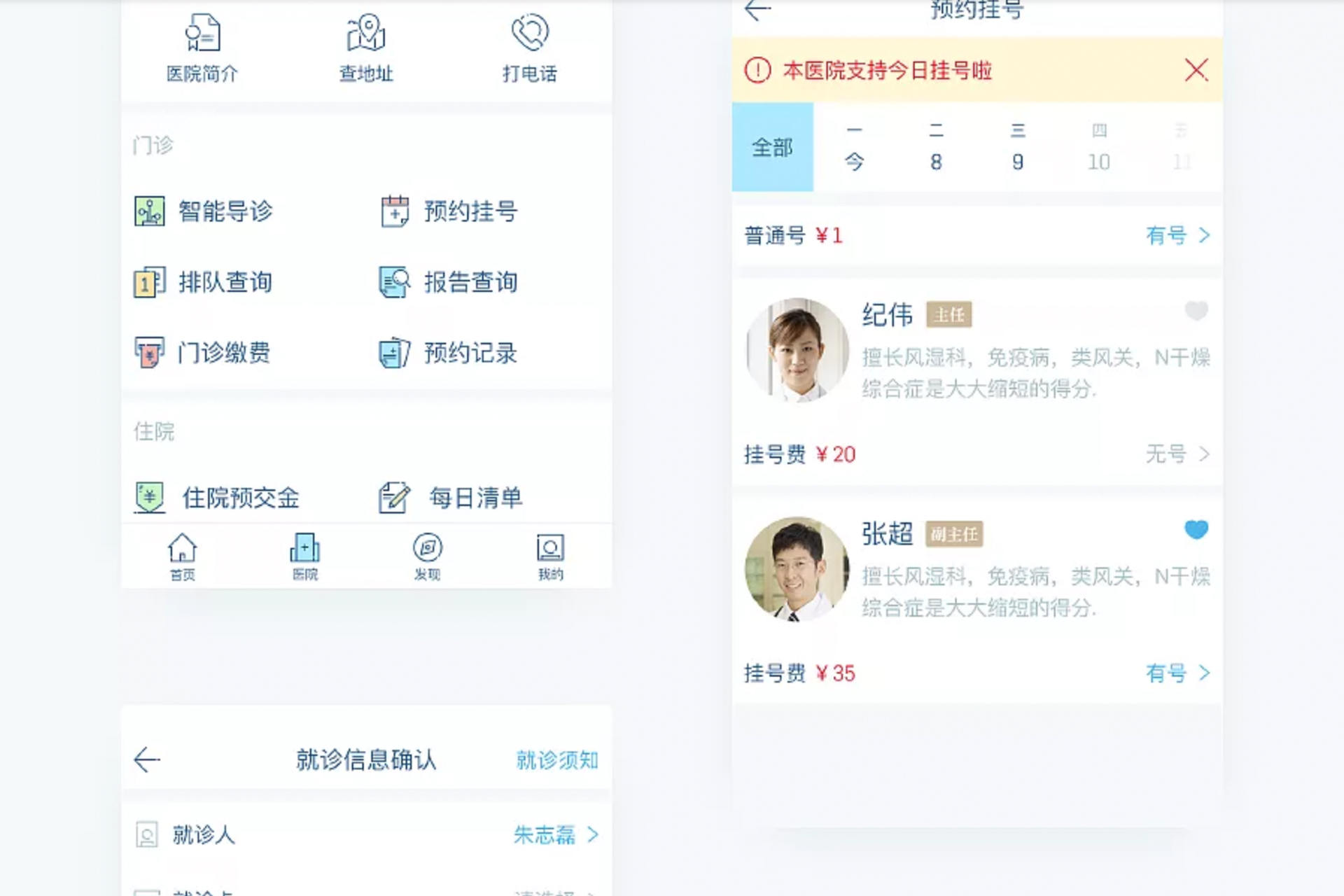Switch to 医院 hospital tab
The image size is (1344, 896).
(305, 556)
